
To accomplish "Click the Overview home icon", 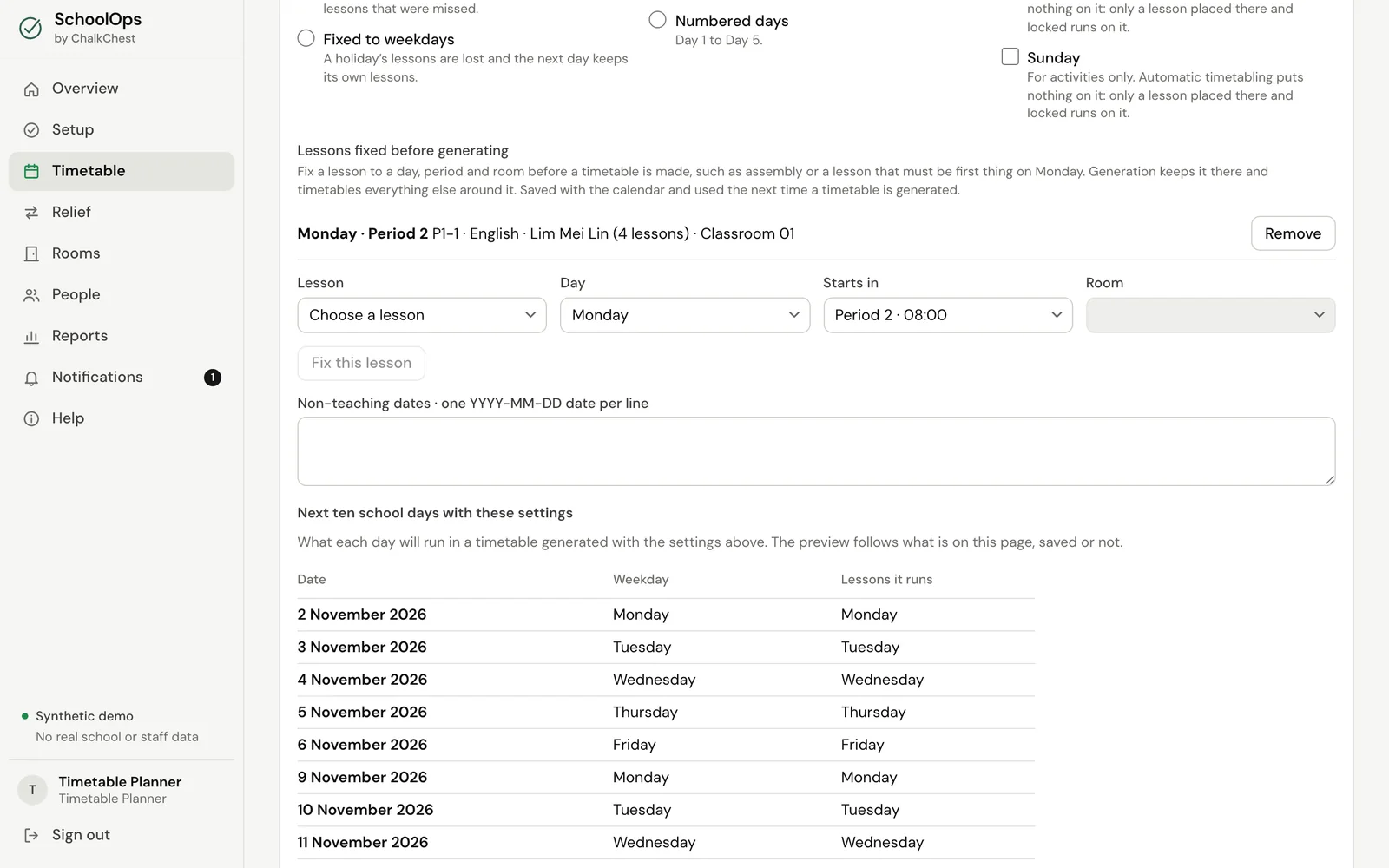I will point(31,89).
